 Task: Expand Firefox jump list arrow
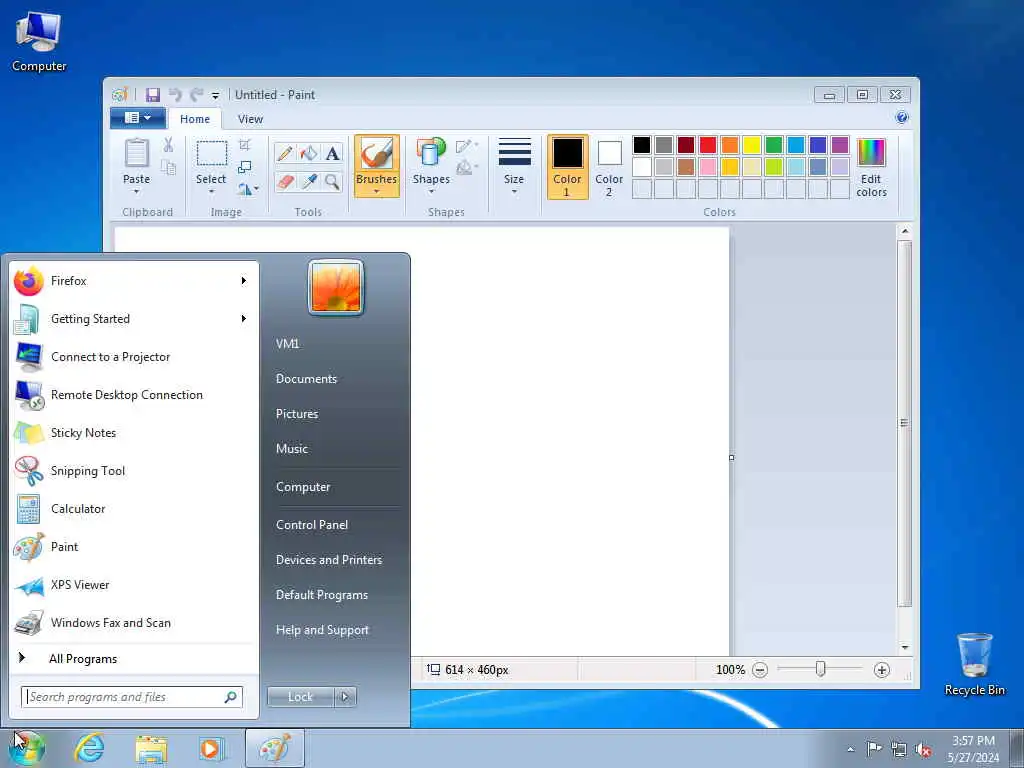[244, 281]
